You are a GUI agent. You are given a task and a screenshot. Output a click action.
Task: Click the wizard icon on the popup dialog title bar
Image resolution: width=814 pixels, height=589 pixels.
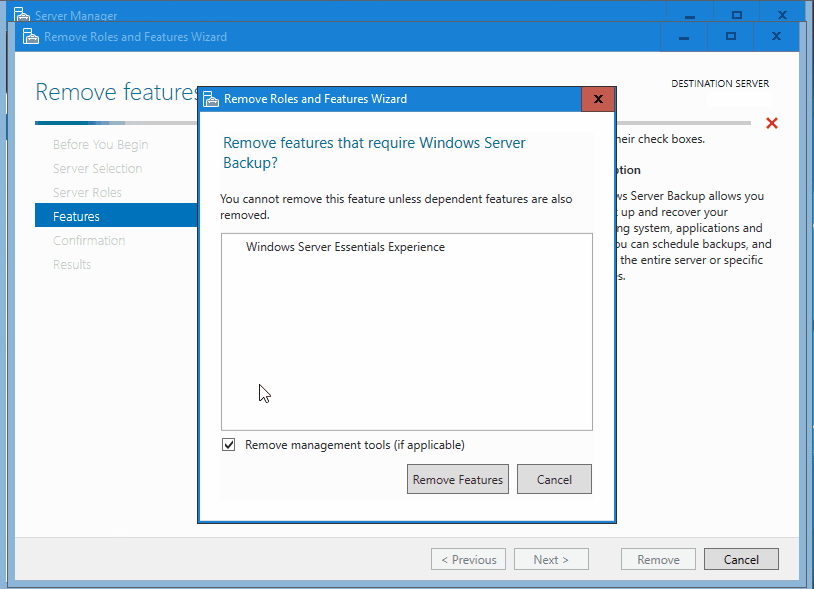210,99
